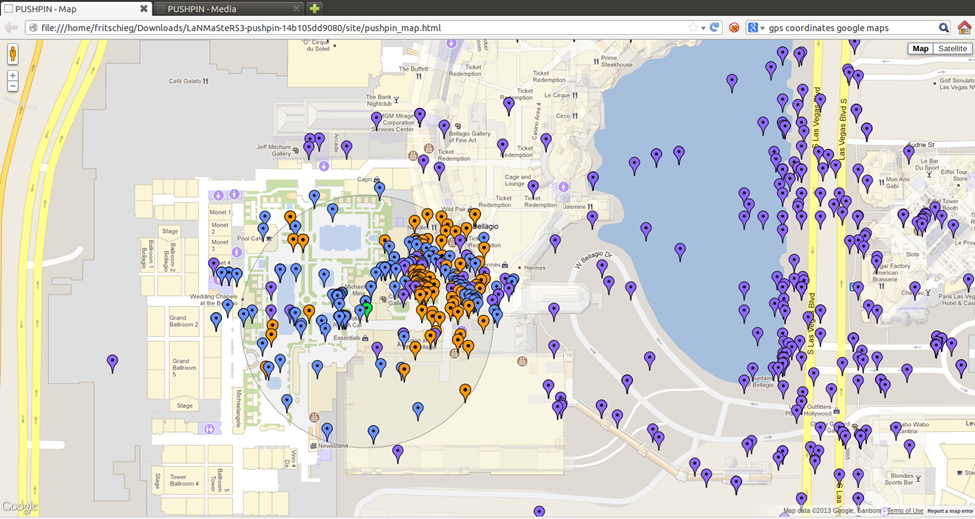This screenshot has height=519, width=975.
Task: Click the Circo restaurant label
Action: click(x=563, y=116)
